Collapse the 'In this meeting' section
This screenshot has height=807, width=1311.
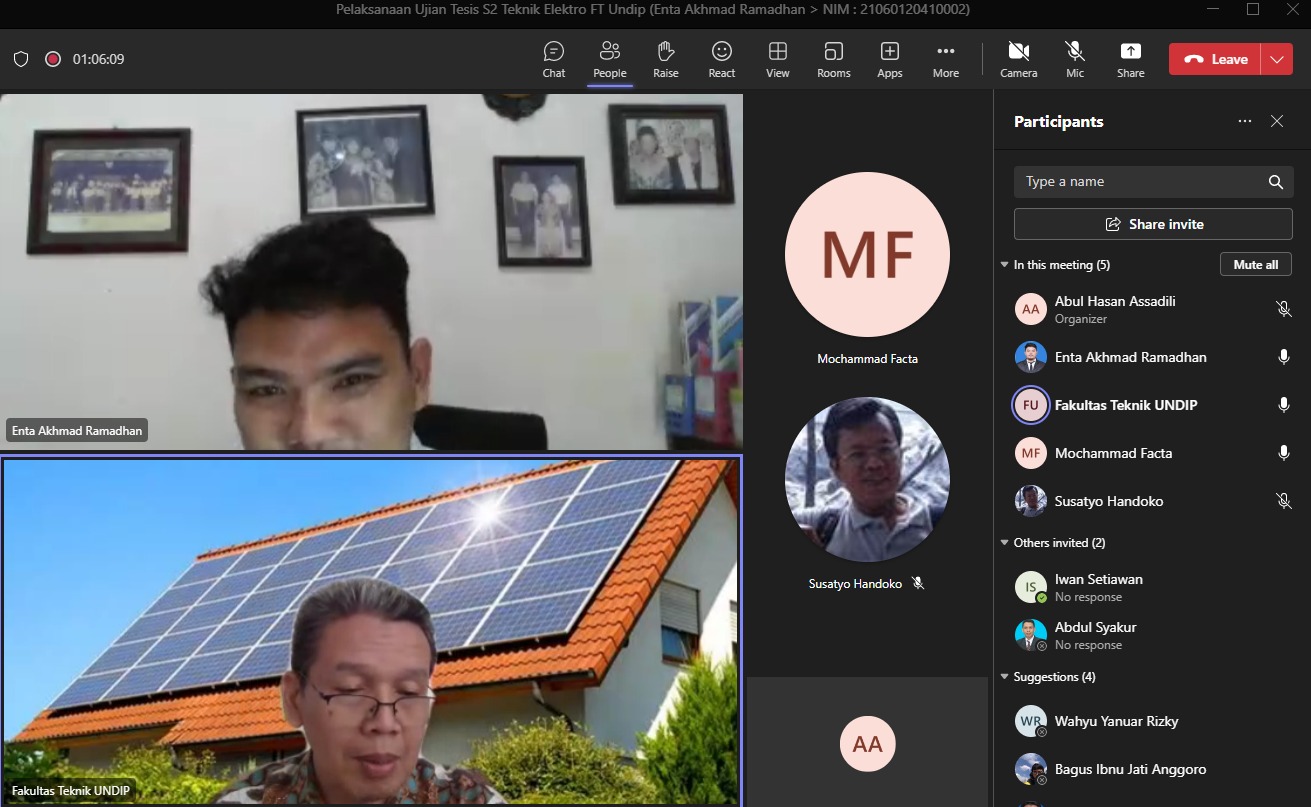[1005, 265]
